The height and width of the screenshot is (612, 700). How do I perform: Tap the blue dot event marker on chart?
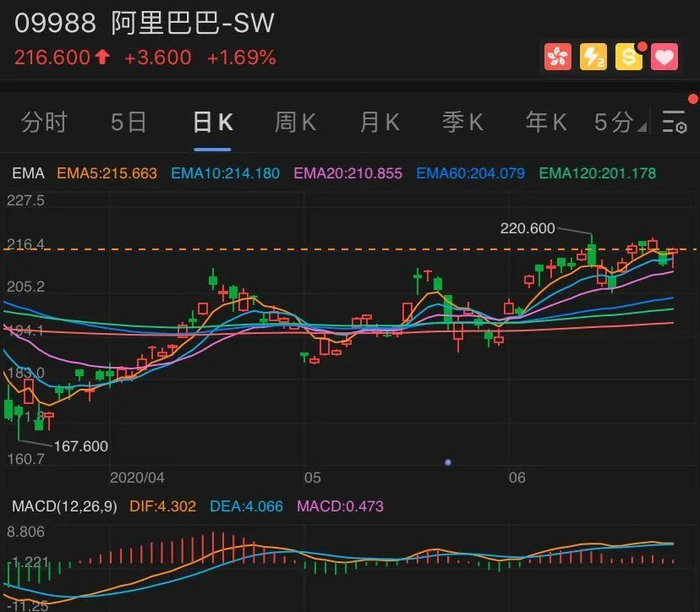(448, 462)
